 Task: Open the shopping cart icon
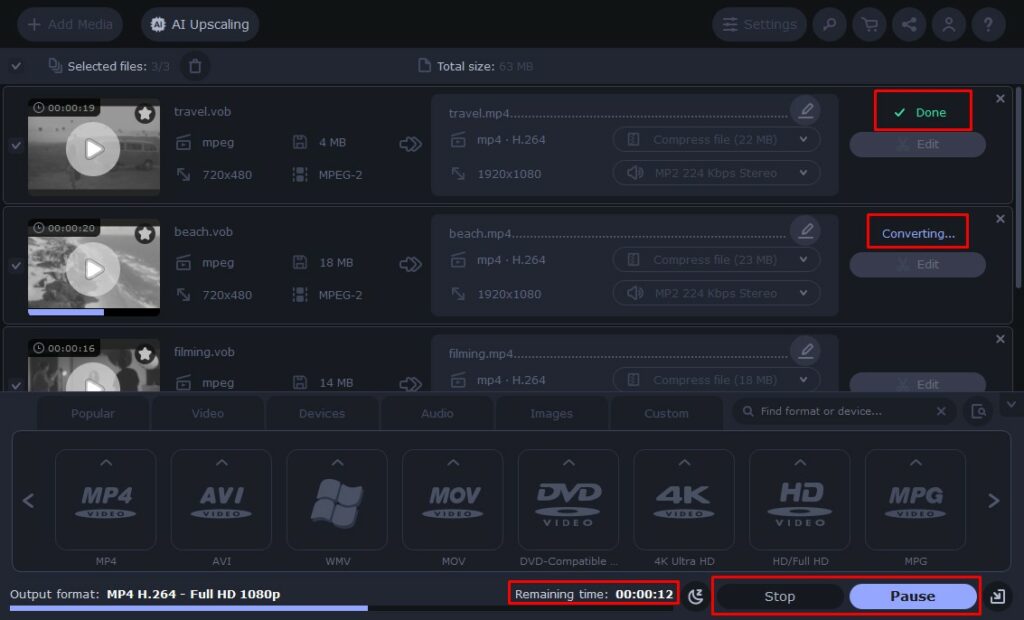(869, 24)
